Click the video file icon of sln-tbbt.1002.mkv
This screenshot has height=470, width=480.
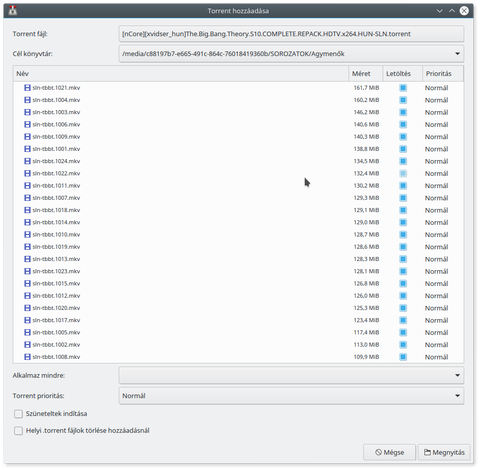pos(27,344)
